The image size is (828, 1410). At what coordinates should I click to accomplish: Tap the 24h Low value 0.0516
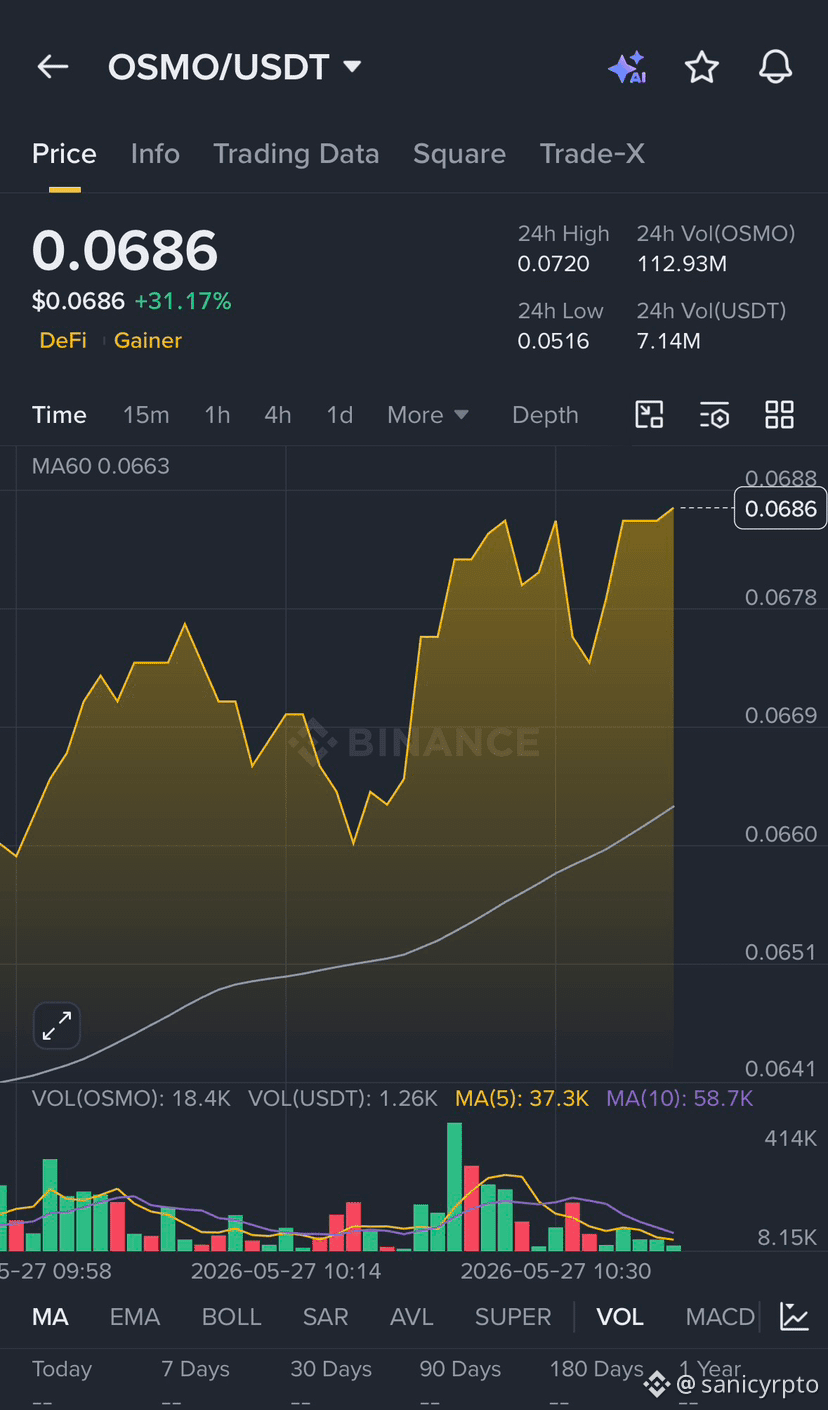click(553, 341)
